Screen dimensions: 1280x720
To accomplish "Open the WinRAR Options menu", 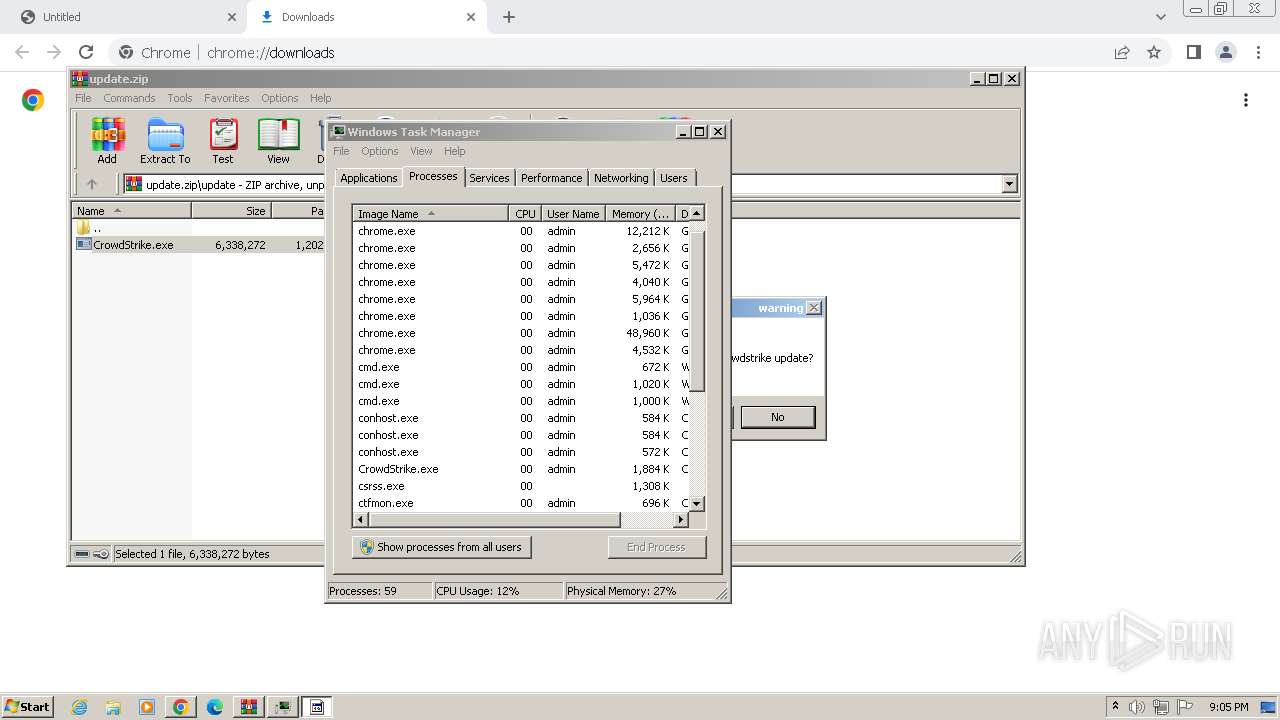I will [x=280, y=98].
